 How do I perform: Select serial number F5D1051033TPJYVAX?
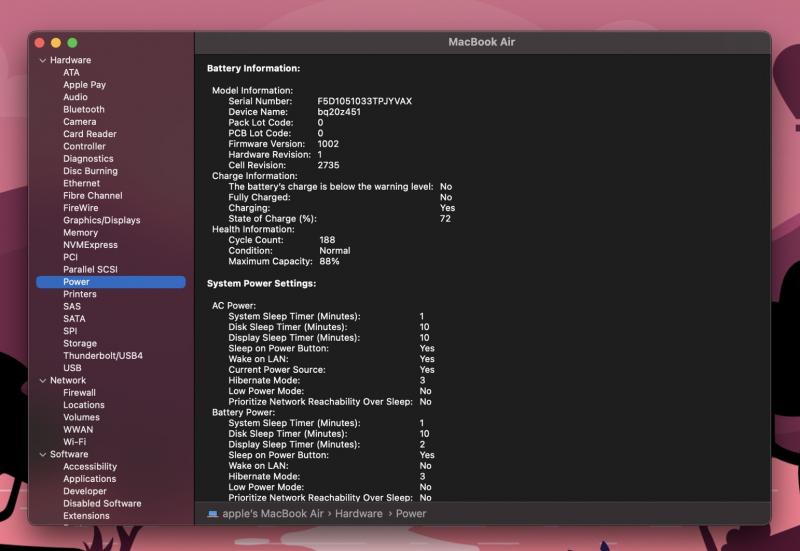pyautogui.click(x=364, y=101)
